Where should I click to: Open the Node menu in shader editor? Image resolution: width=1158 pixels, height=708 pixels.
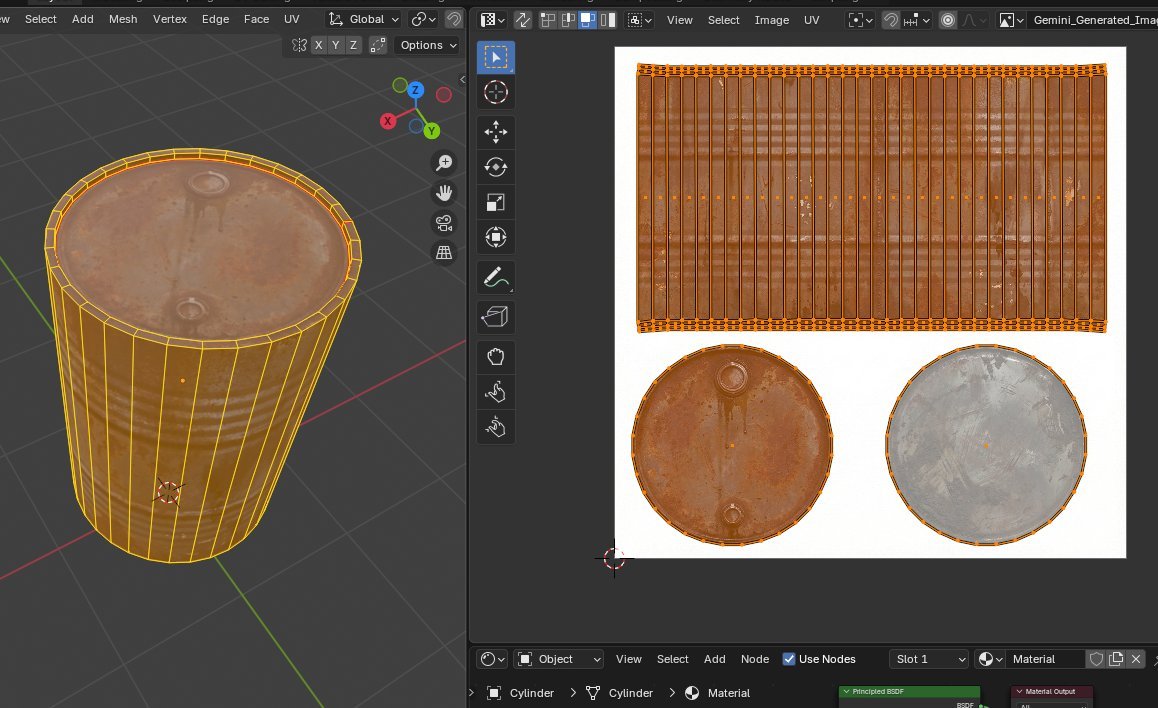(x=754, y=659)
